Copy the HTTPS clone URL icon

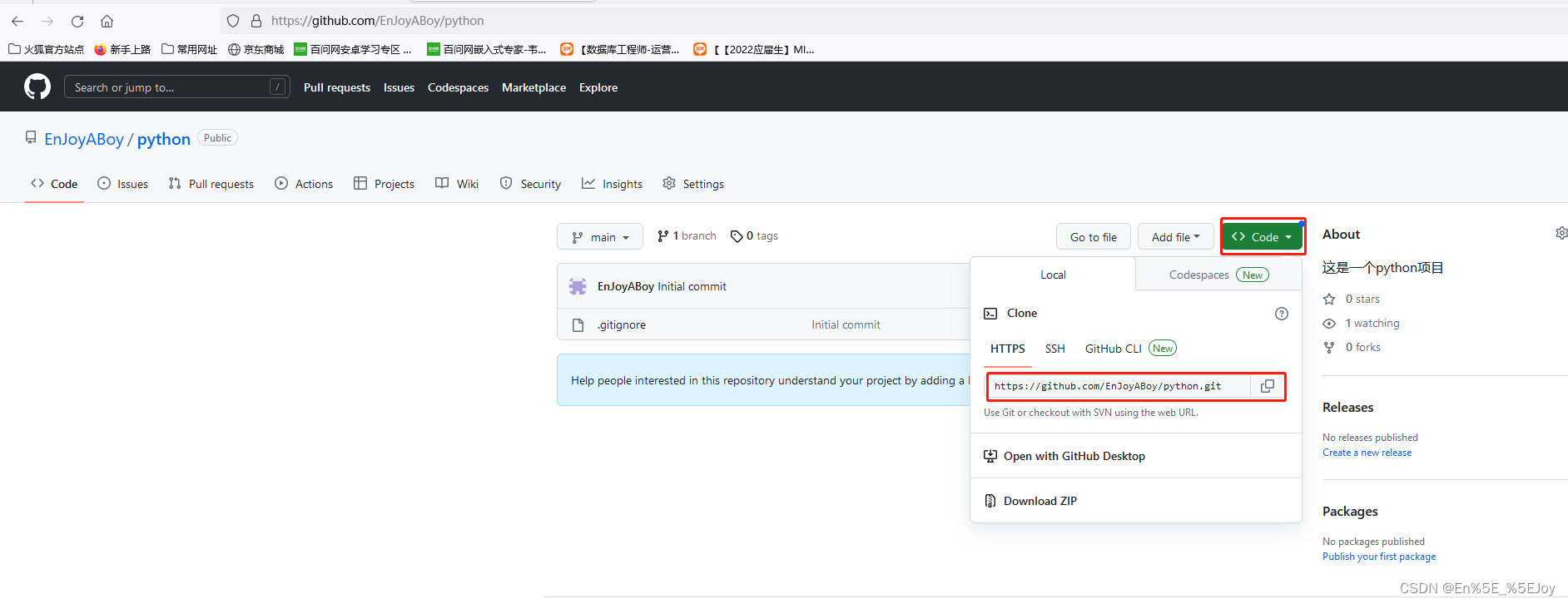click(1268, 386)
